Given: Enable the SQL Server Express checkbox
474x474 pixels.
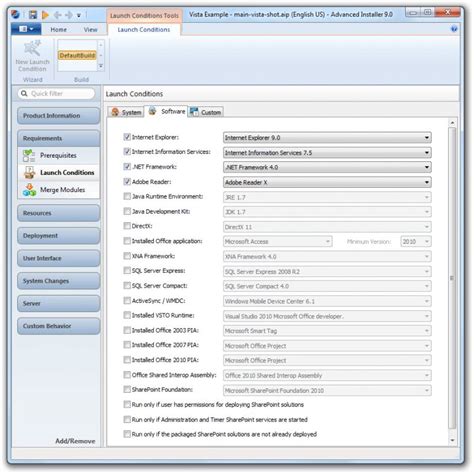Looking at the screenshot, I should pos(127,270).
